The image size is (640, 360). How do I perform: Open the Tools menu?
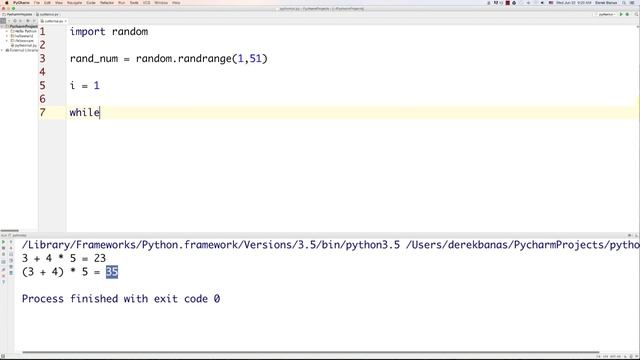(134, 3)
